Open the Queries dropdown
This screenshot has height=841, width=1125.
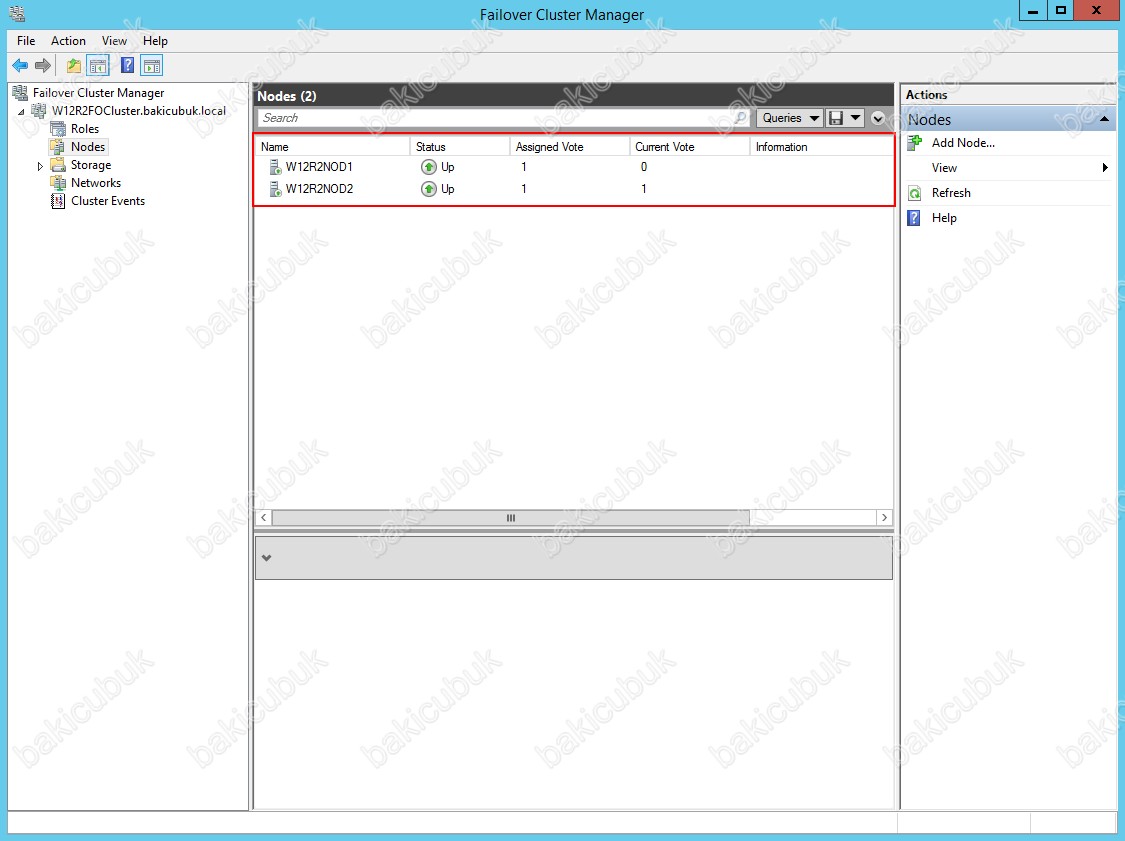(789, 118)
